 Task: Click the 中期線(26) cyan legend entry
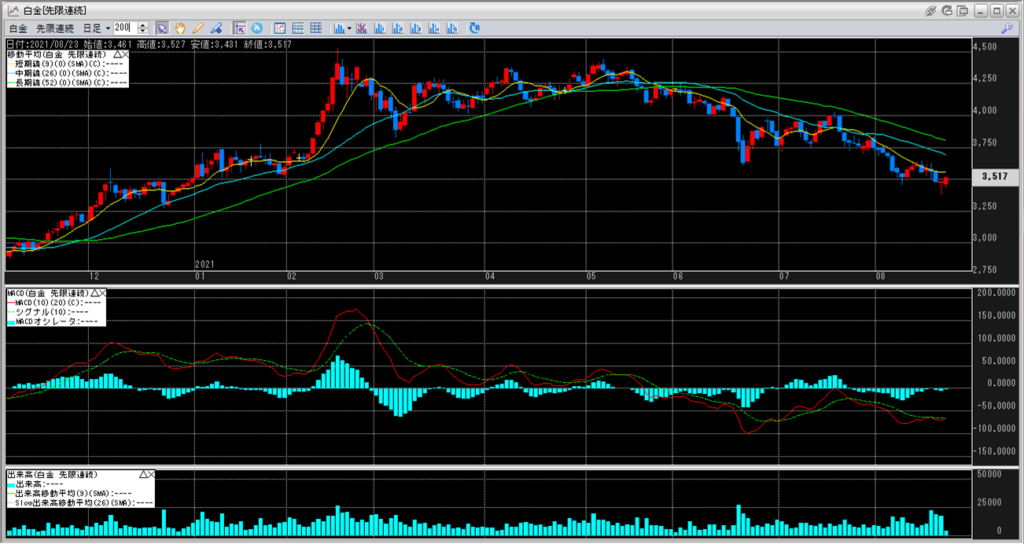67,73
